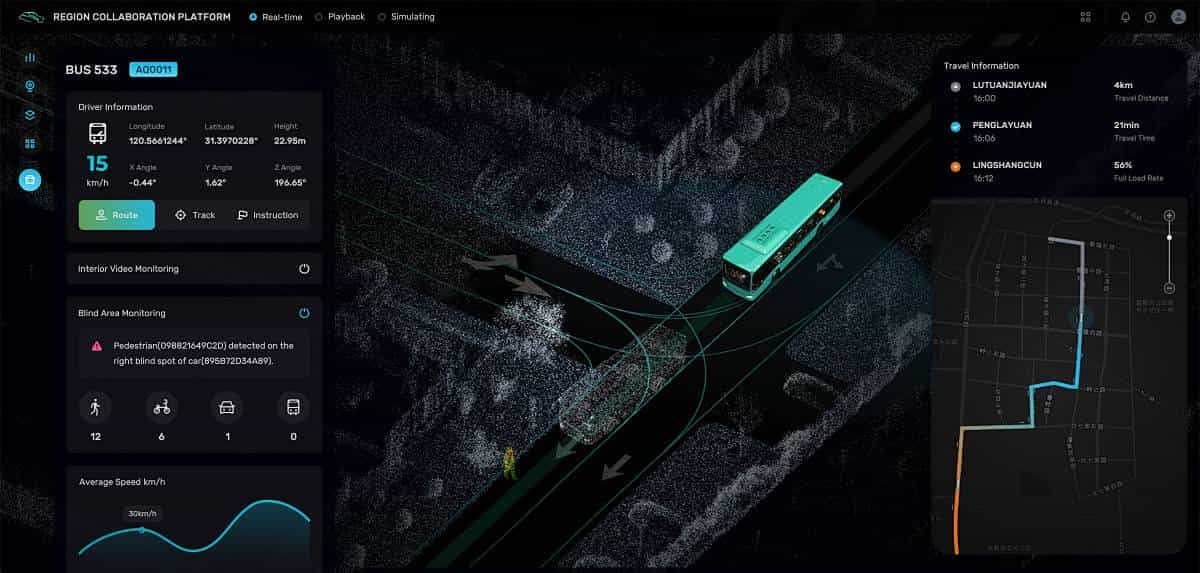Image resolution: width=1200 pixels, height=573 pixels.
Task: Click the green pedestrian figure in 3D view
Action: [x=510, y=462]
